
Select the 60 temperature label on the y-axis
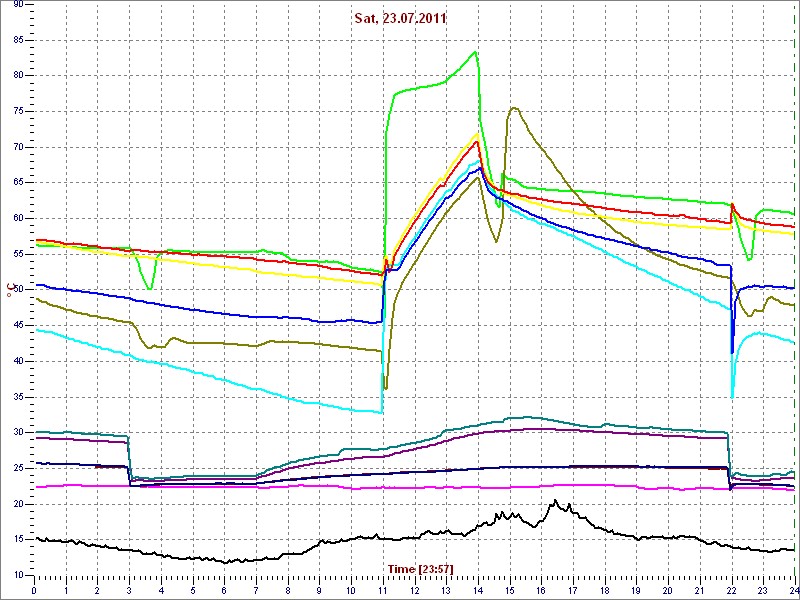click(17, 218)
